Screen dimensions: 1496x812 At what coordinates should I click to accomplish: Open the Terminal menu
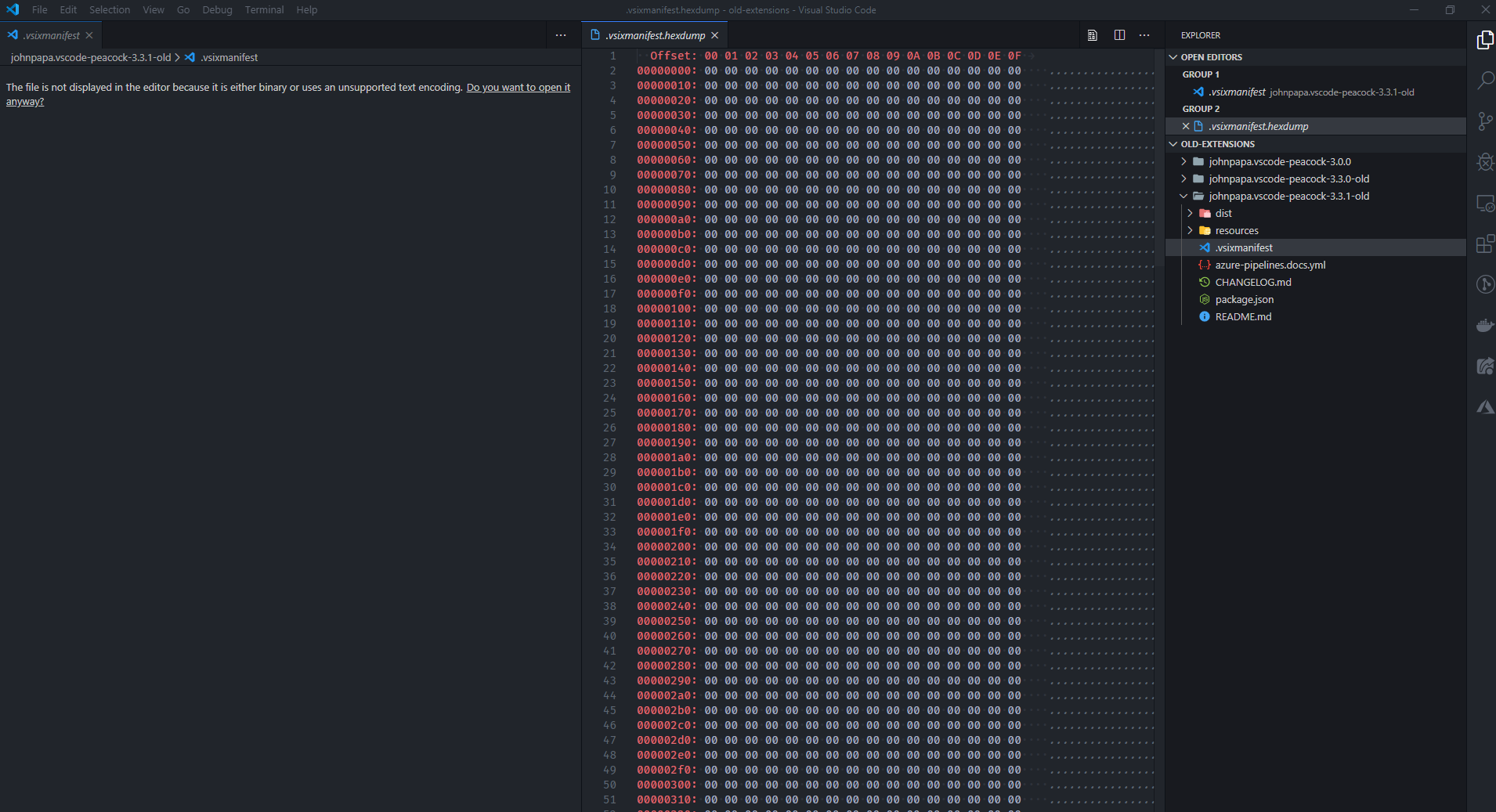coord(264,9)
